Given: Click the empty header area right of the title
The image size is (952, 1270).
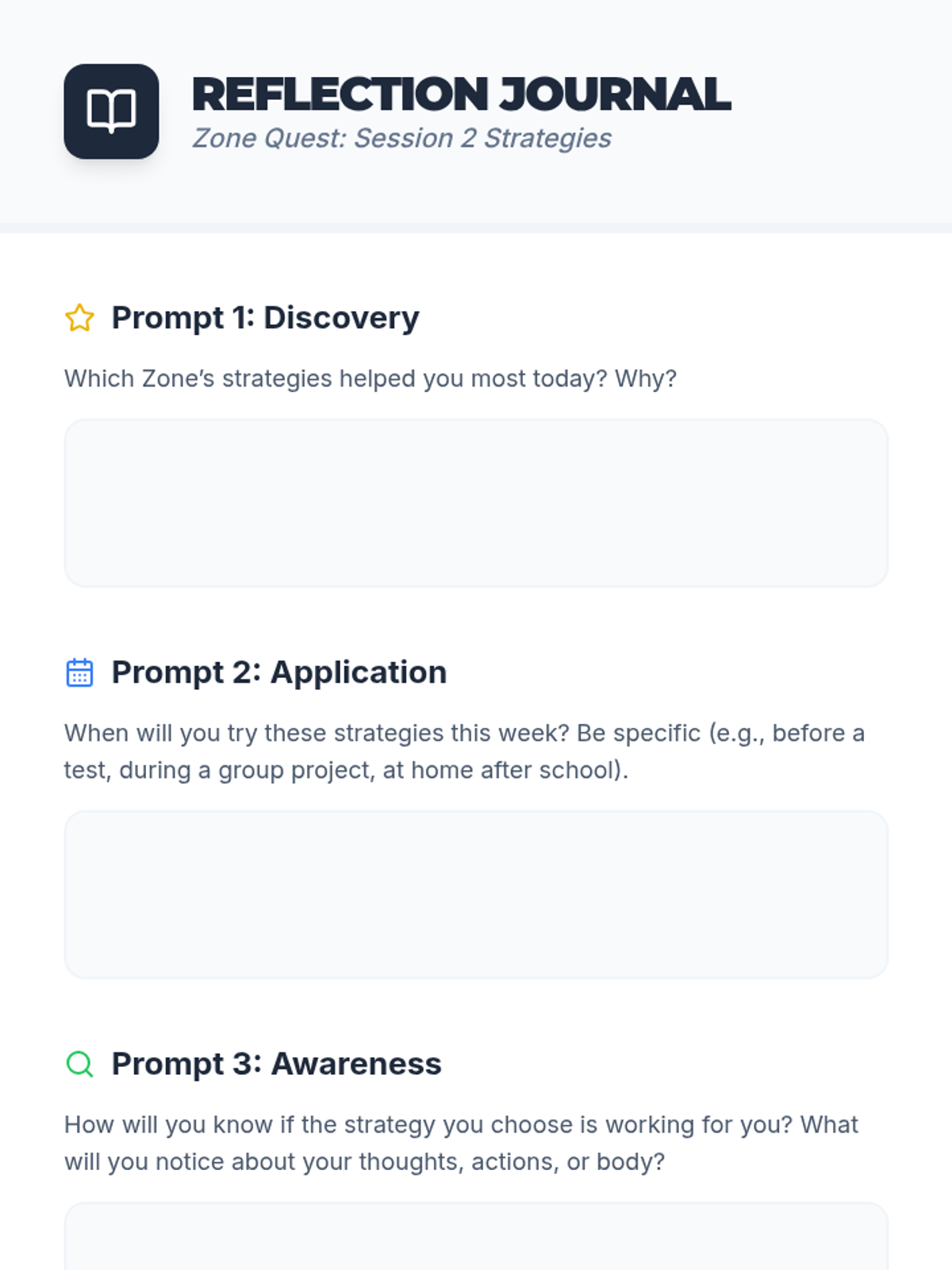Looking at the screenshot, I should [x=841, y=111].
